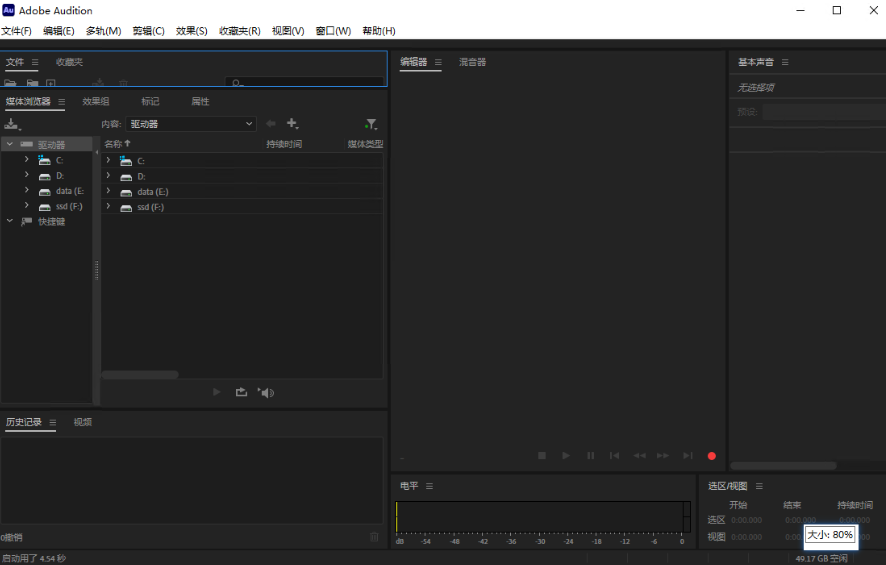Click the back arrow beside the content dropdown
The width and height of the screenshot is (886, 565).
coord(271,123)
